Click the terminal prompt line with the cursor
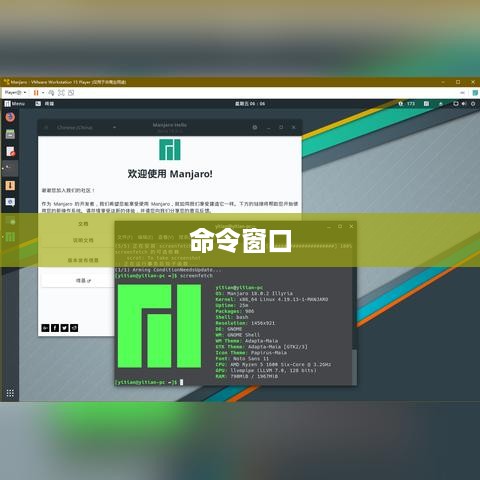 tap(149, 382)
